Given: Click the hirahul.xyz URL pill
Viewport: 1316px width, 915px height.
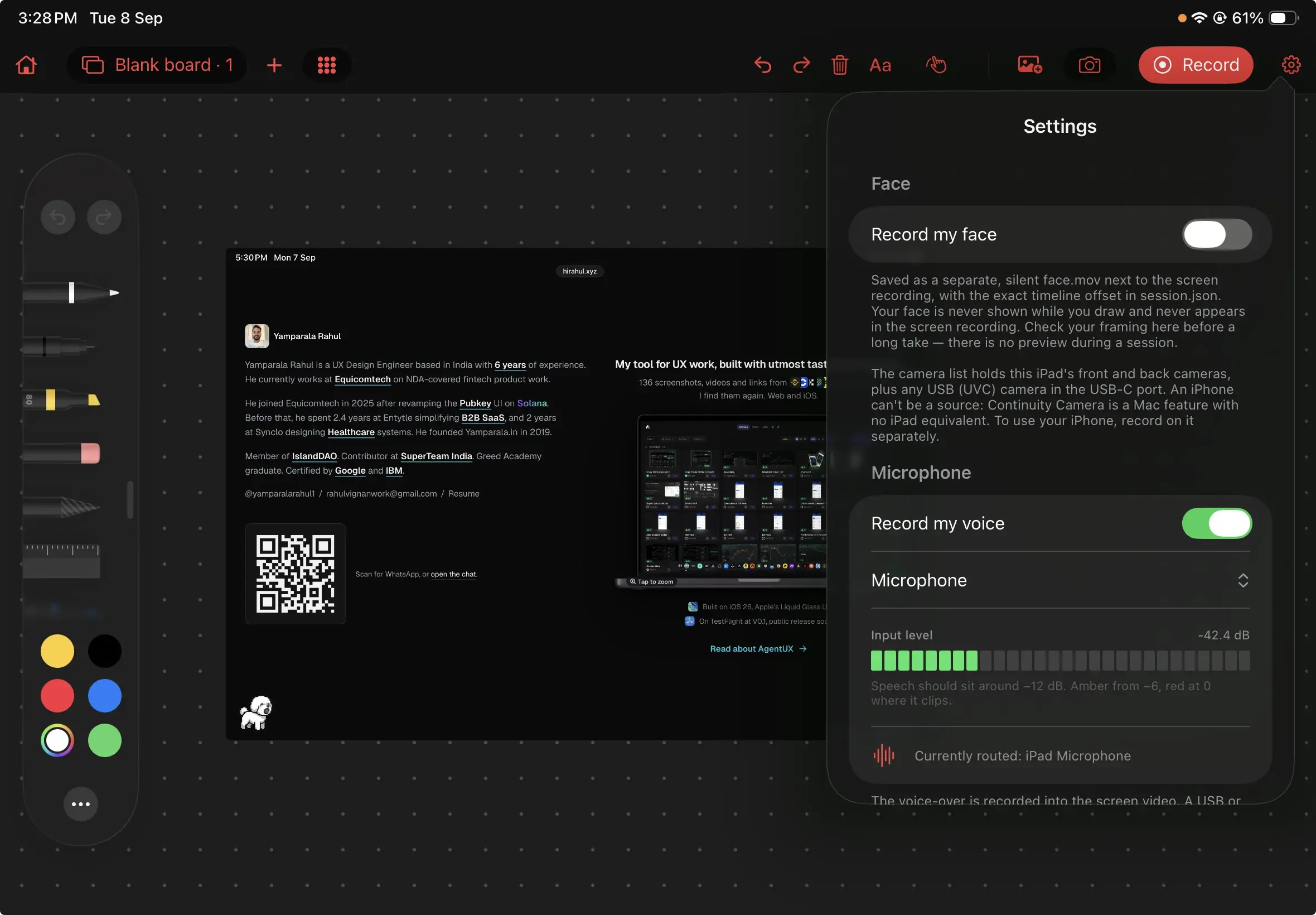Looking at the screenshot, I should pyautogui.click(x=579, y=272).
